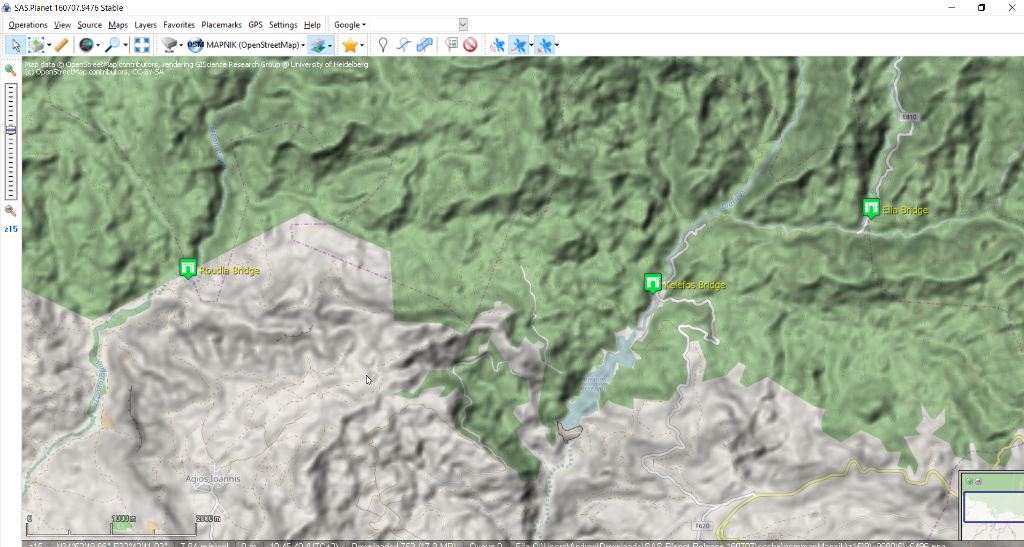1024x547 pixels.
Task: Toggle center map on GPS position
Action: [x=544, y=45]
